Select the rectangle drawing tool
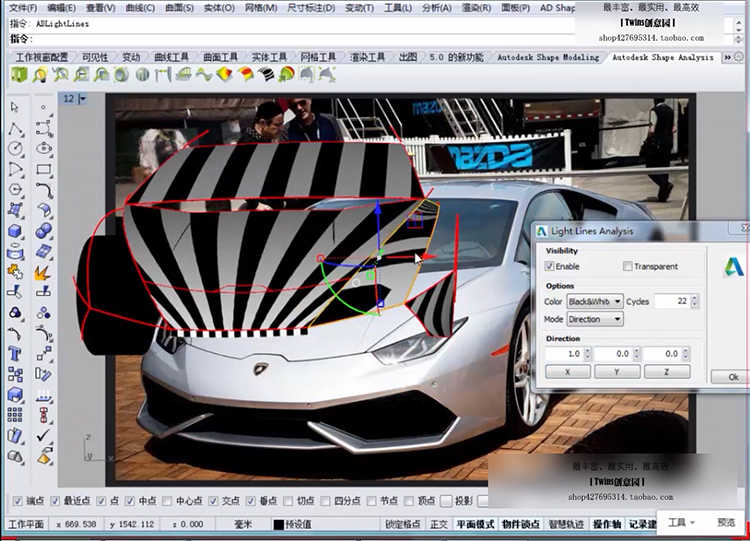750x541 pixels. point(43,169)
